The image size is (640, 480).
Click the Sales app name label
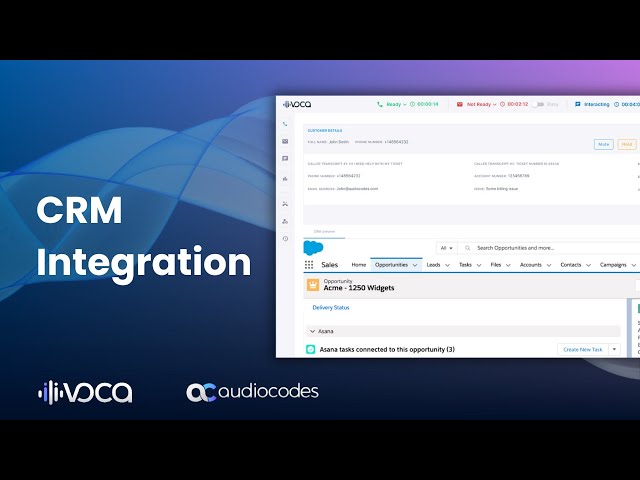pyautogui.click(x=329, y=265)
